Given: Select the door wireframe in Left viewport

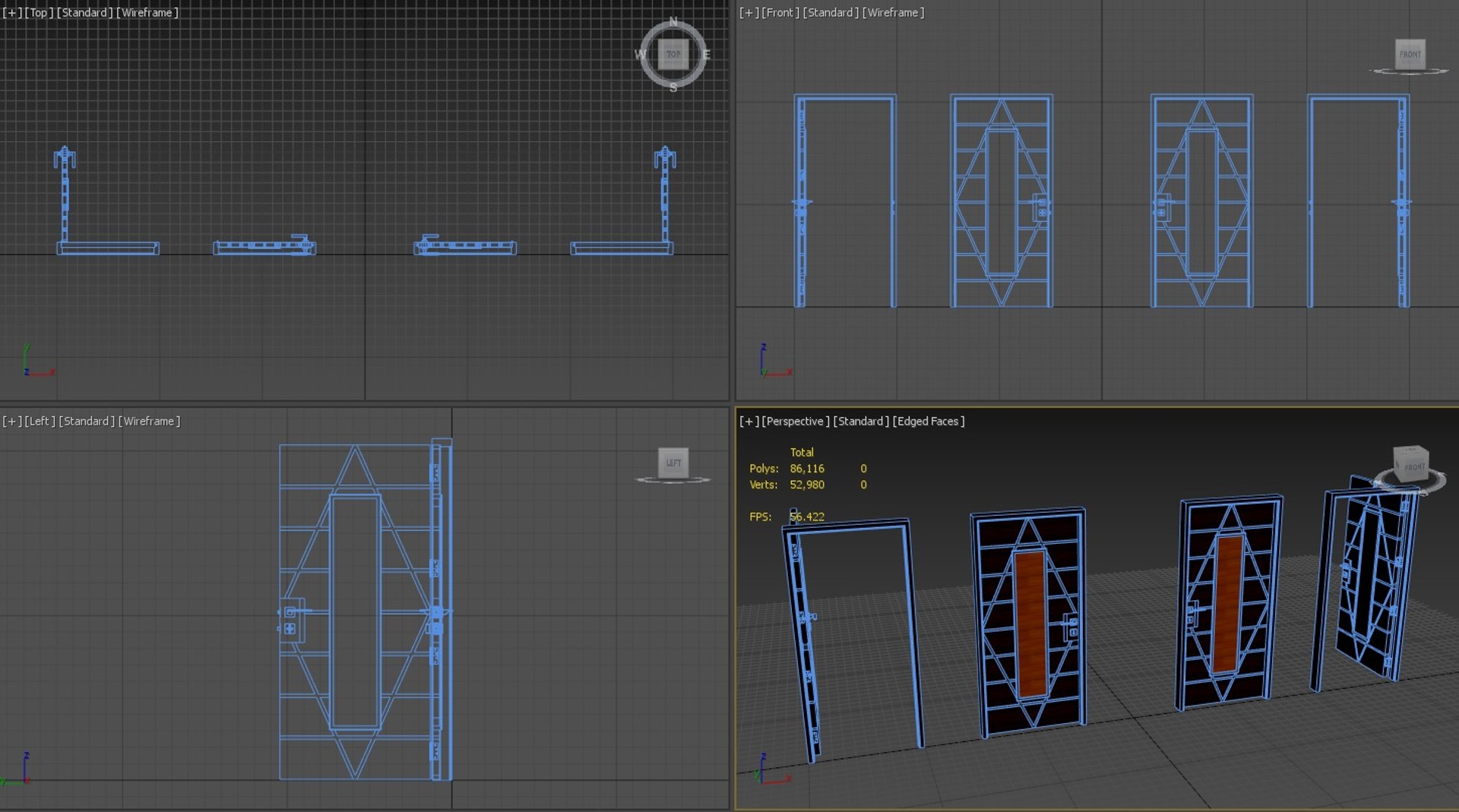Looking at the screenshot, I should [x=366, y=609].
